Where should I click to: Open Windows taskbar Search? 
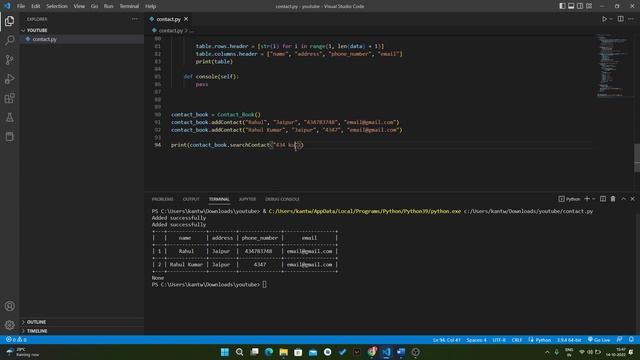[x=239, y=352]
